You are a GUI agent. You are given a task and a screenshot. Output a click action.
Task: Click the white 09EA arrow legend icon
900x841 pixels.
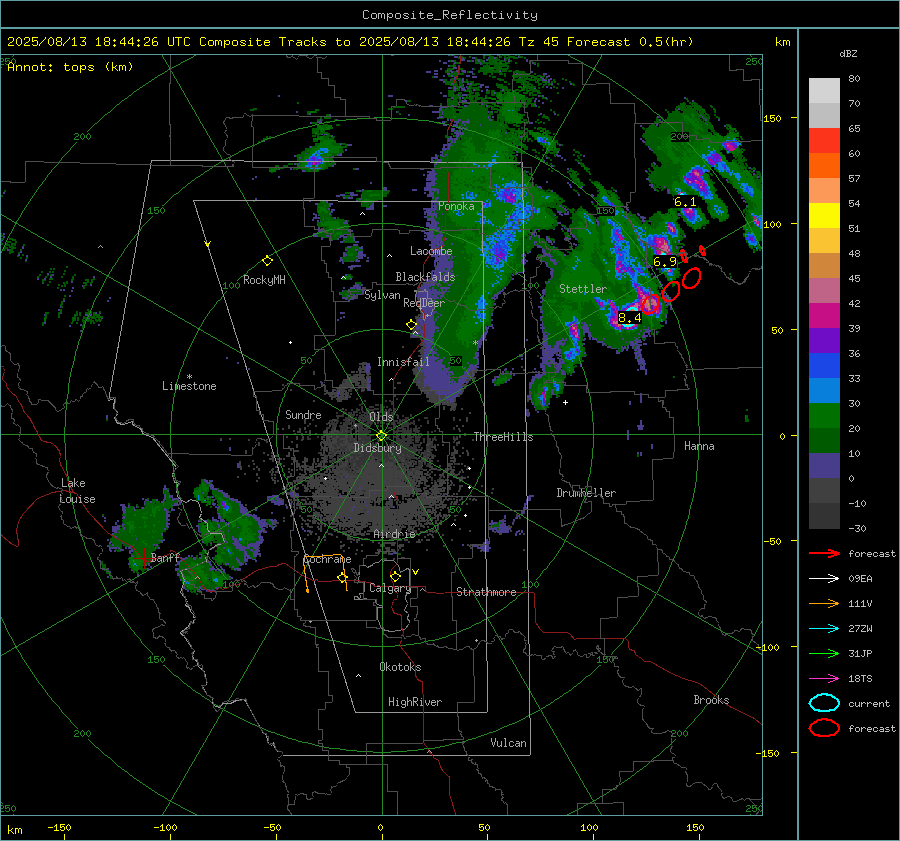824,578
